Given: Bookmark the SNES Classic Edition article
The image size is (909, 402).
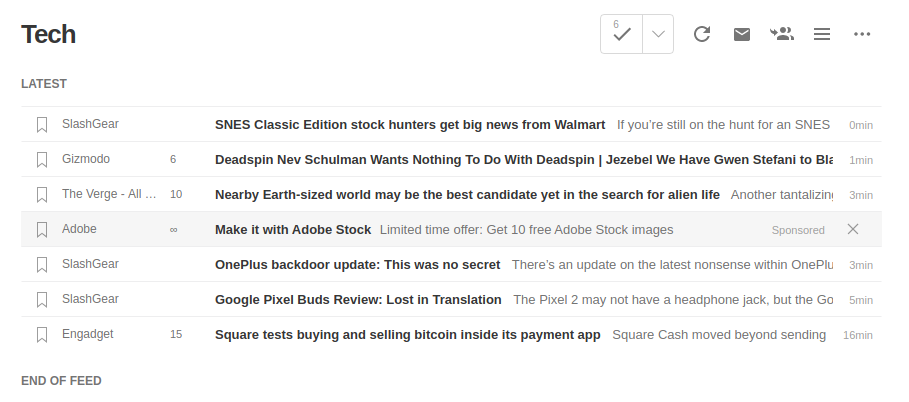Looking at the screenshot, I should (x=42, y=125).
